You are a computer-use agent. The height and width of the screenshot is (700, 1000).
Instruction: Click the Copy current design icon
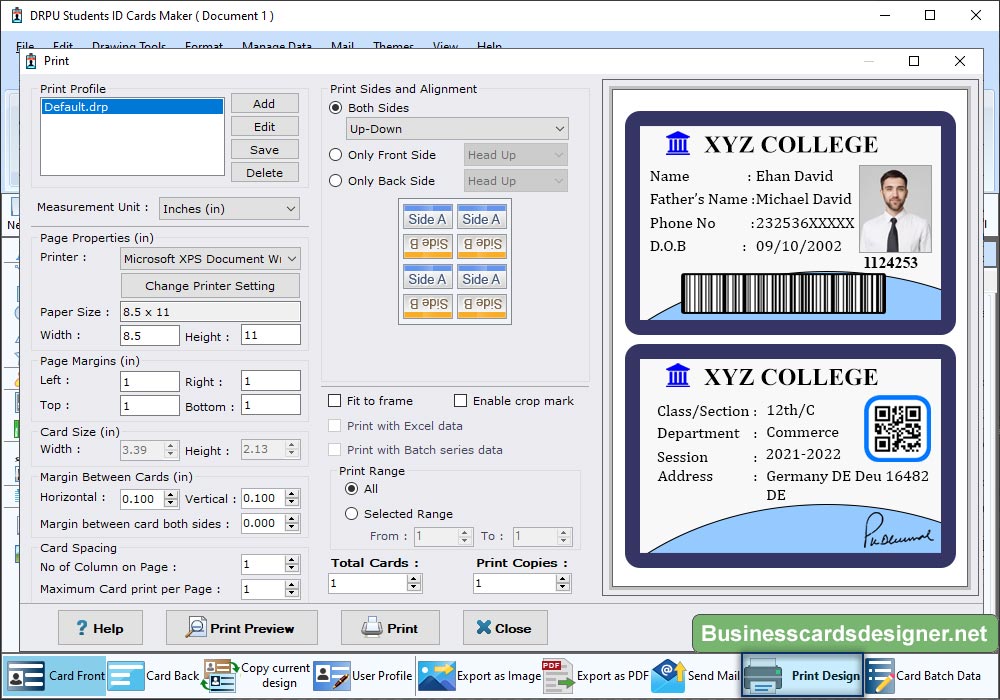click(220, 676)
